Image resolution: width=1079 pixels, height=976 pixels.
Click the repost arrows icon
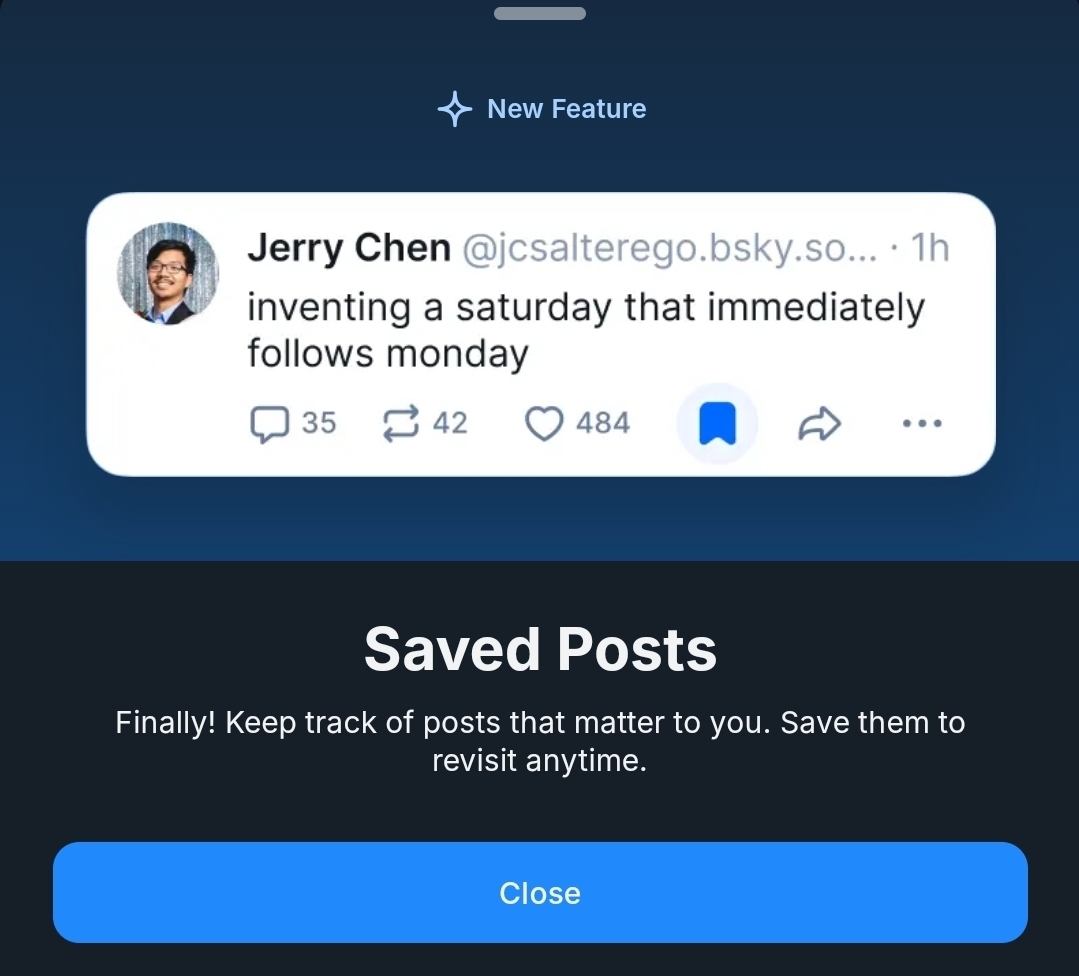[x=402, y=425]
